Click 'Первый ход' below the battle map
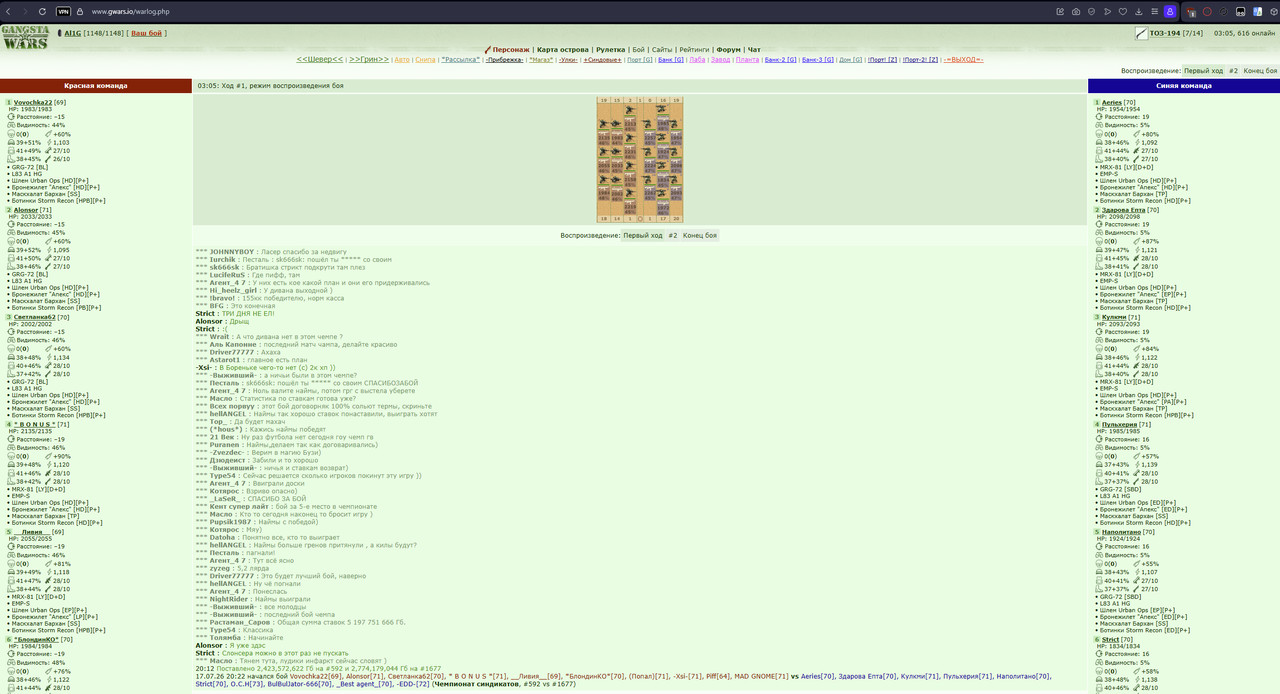Viewport: 1280px width, 694px height. coord(643,235)
